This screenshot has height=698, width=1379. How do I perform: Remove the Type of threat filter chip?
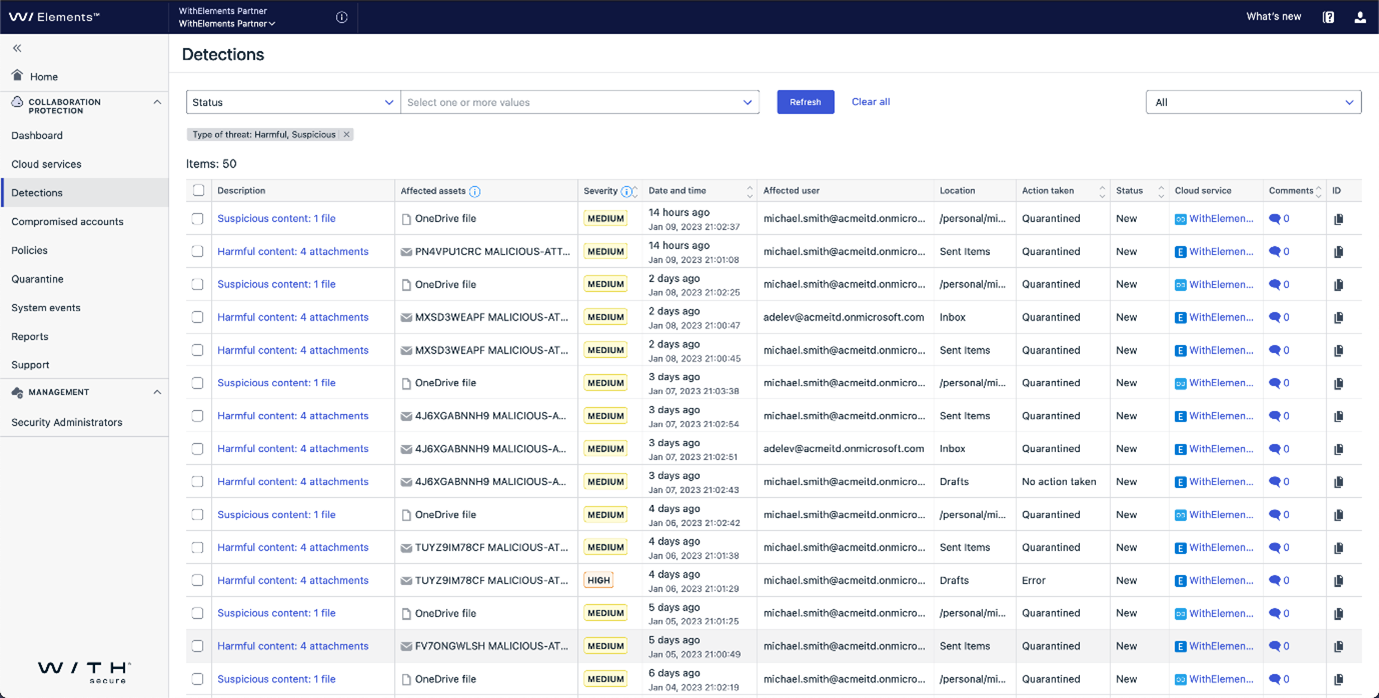(x=346, y=134)
